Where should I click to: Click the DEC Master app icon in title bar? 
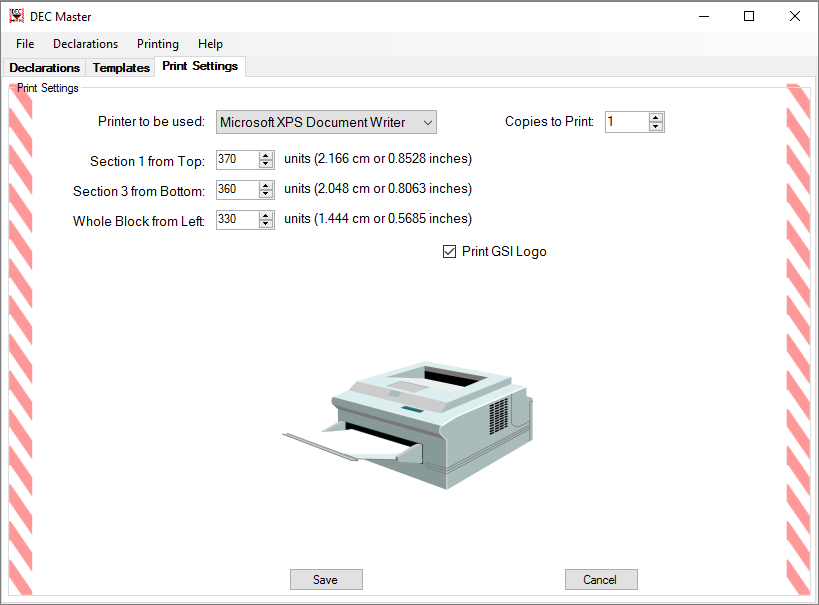coord(17,16)
